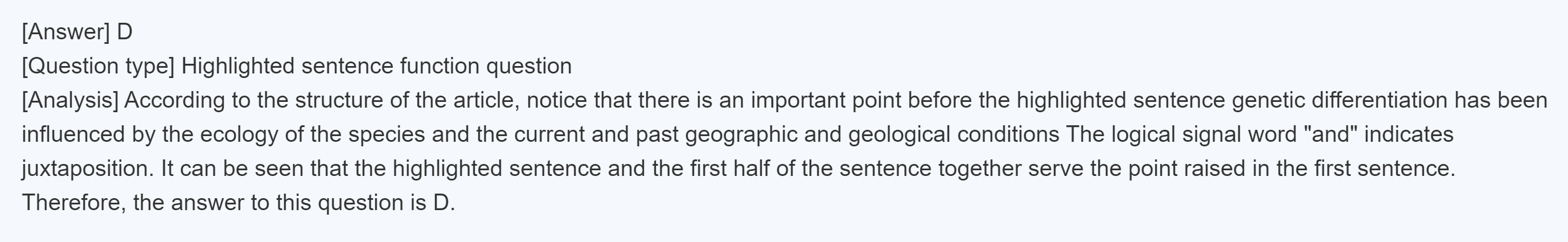Click "Highlighted sentence function question" text

coord(376,65)
